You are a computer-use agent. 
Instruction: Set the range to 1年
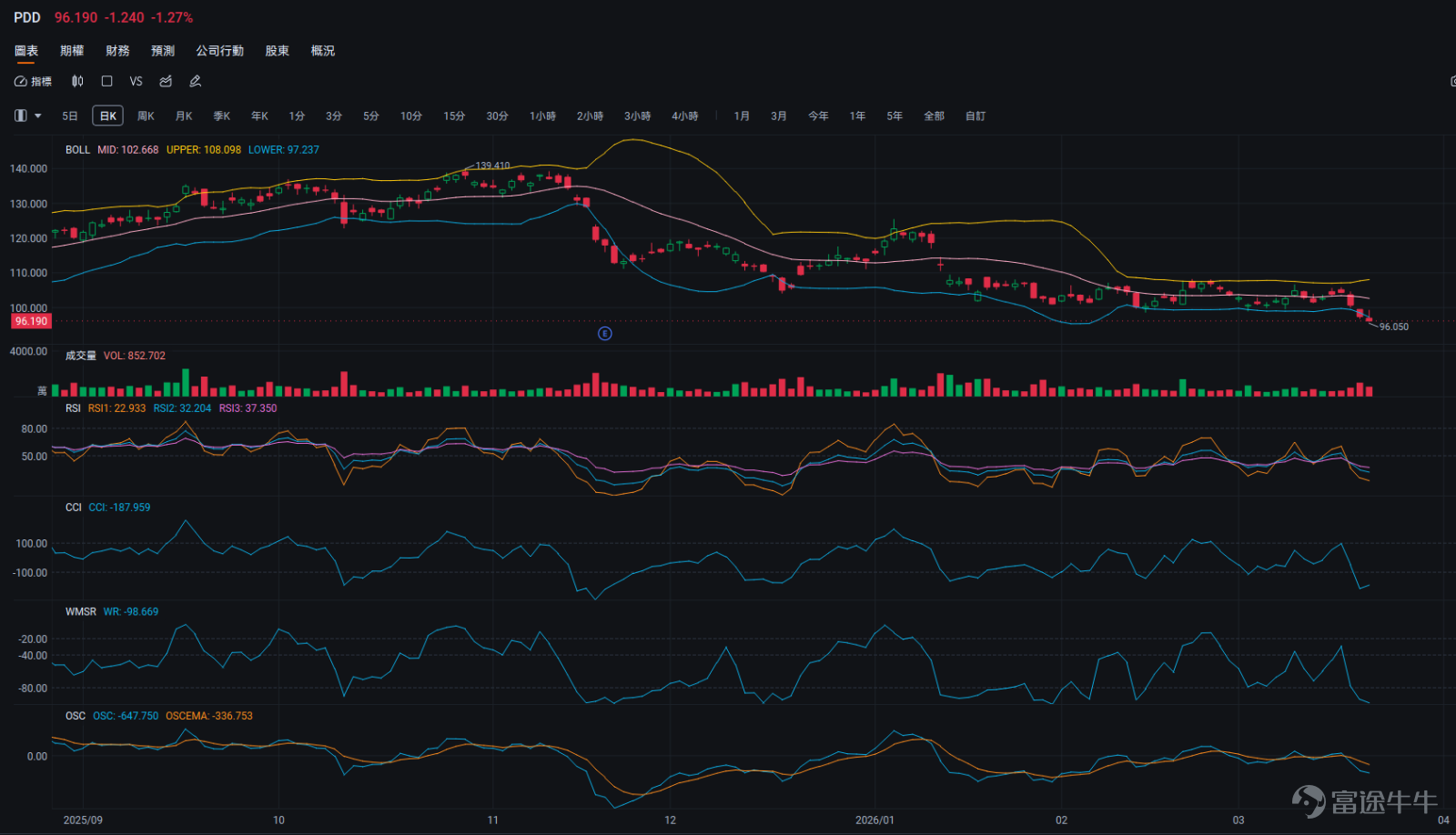(x=857, y=116)
